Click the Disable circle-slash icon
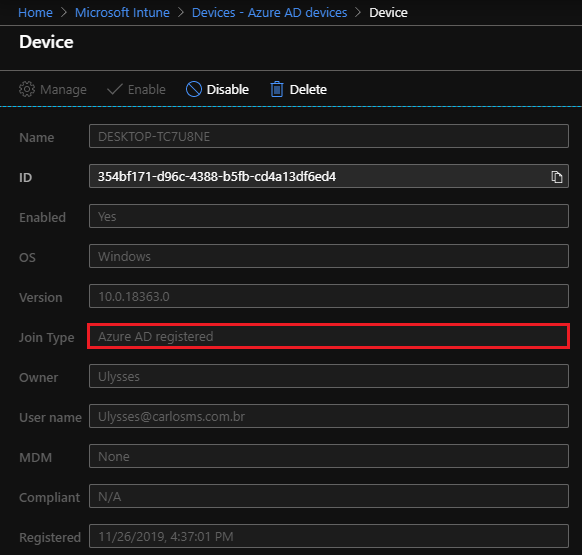The image size is (582, 555). (194, 89)
